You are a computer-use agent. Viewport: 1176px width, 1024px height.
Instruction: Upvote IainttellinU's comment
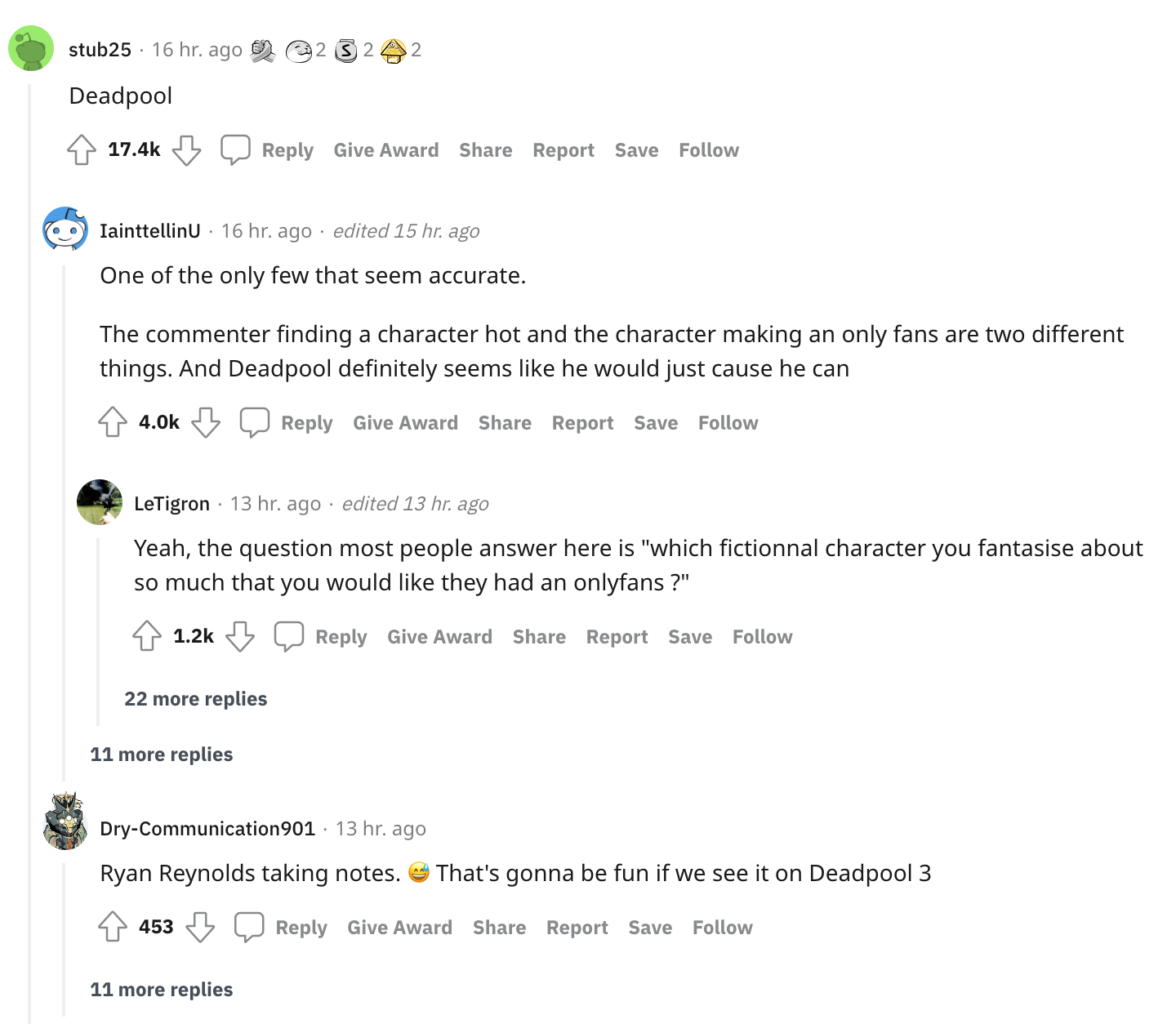click(113, 423)
